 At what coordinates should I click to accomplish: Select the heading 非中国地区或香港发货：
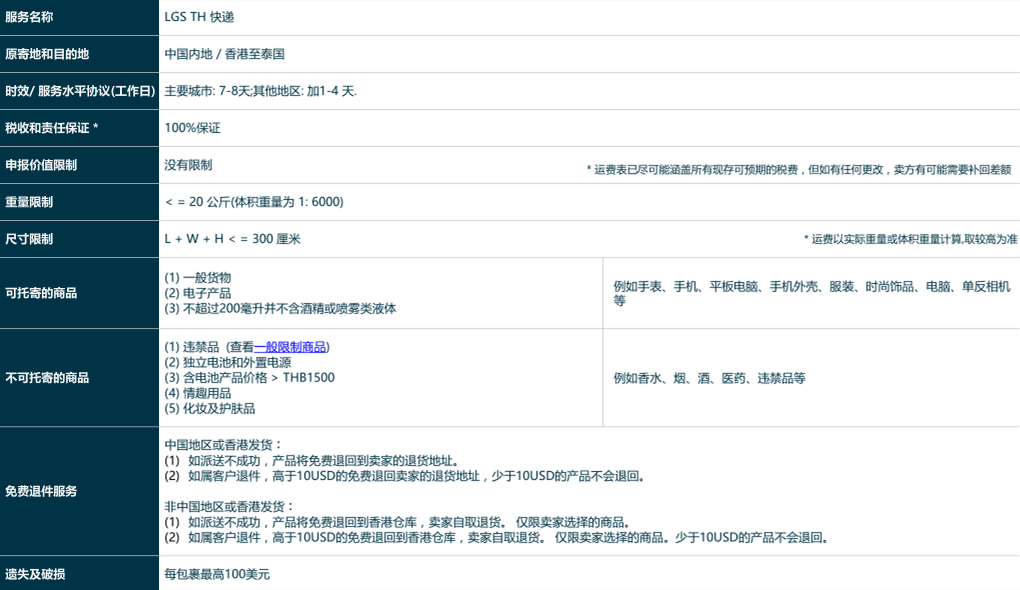[x=230, y=507]
